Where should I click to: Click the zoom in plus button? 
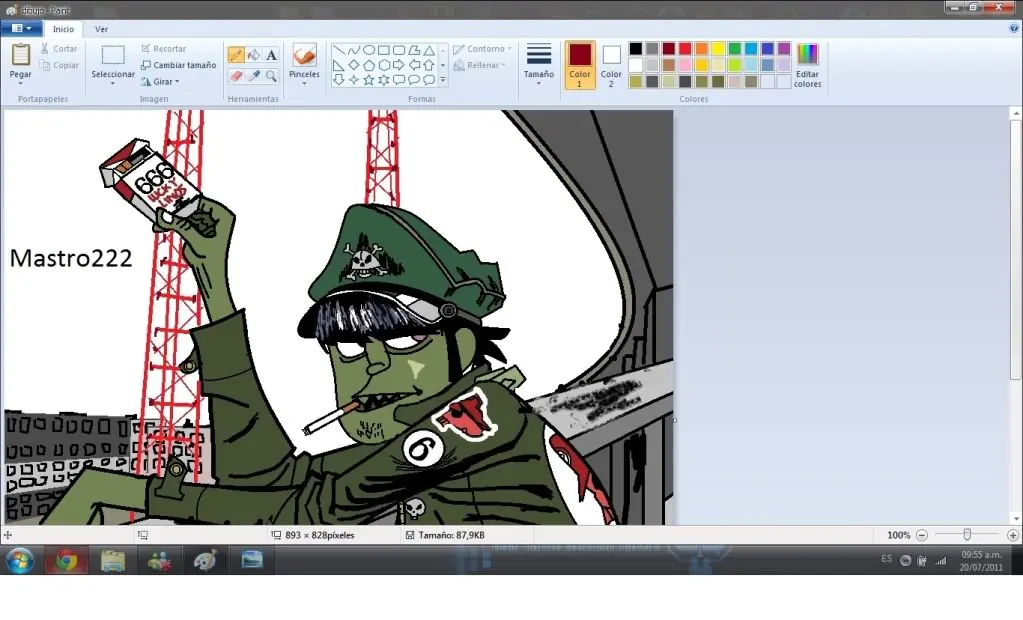coord(1013,535)
